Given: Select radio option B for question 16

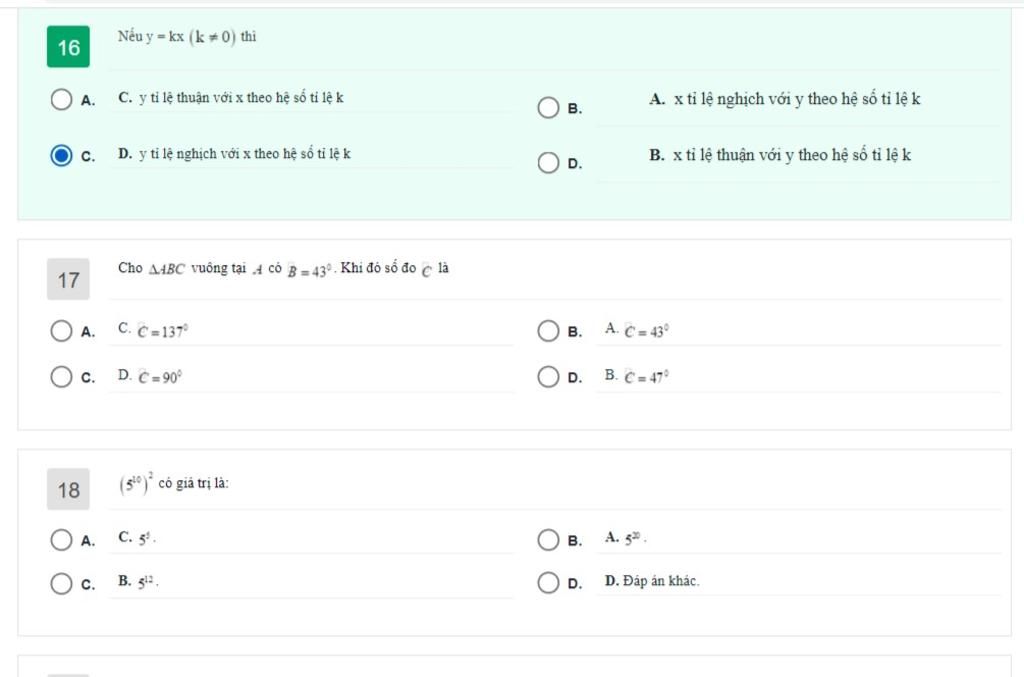Looking at the screenshot, I should 548,108.
